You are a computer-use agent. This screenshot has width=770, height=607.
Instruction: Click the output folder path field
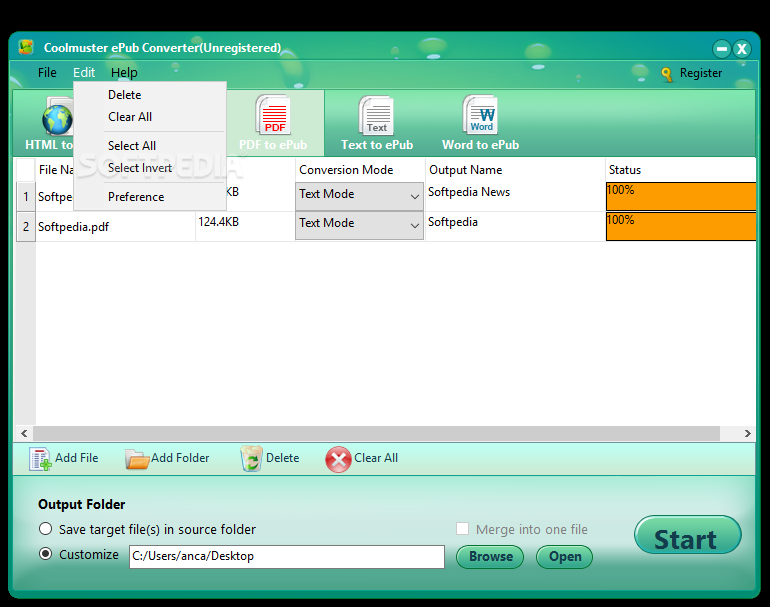tap(287, 557)
